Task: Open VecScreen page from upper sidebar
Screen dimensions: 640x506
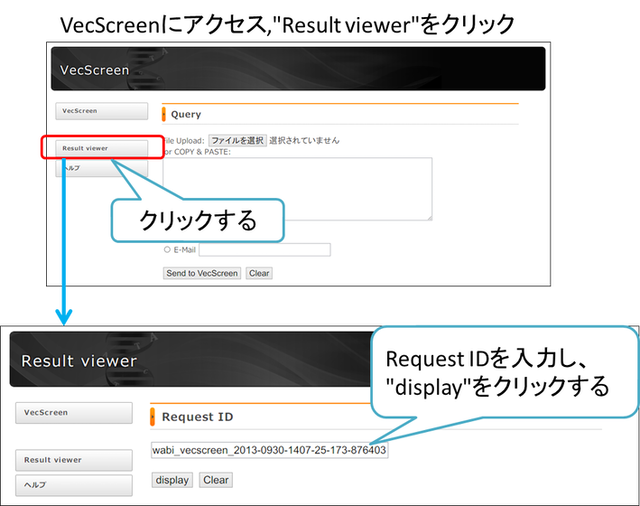Action: point(101,111)
